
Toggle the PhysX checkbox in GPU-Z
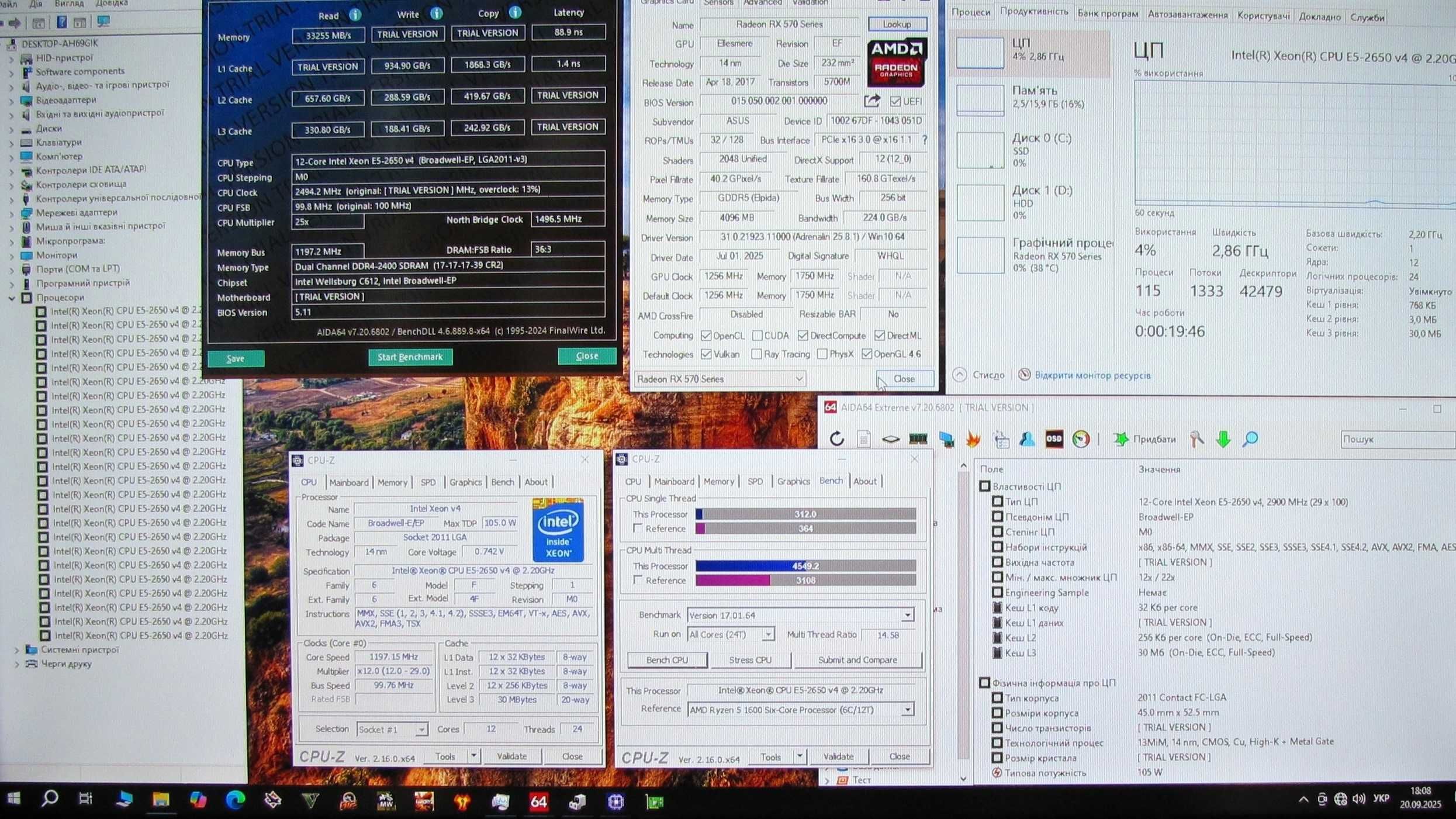pyautogui.click(x=822, y=354)
